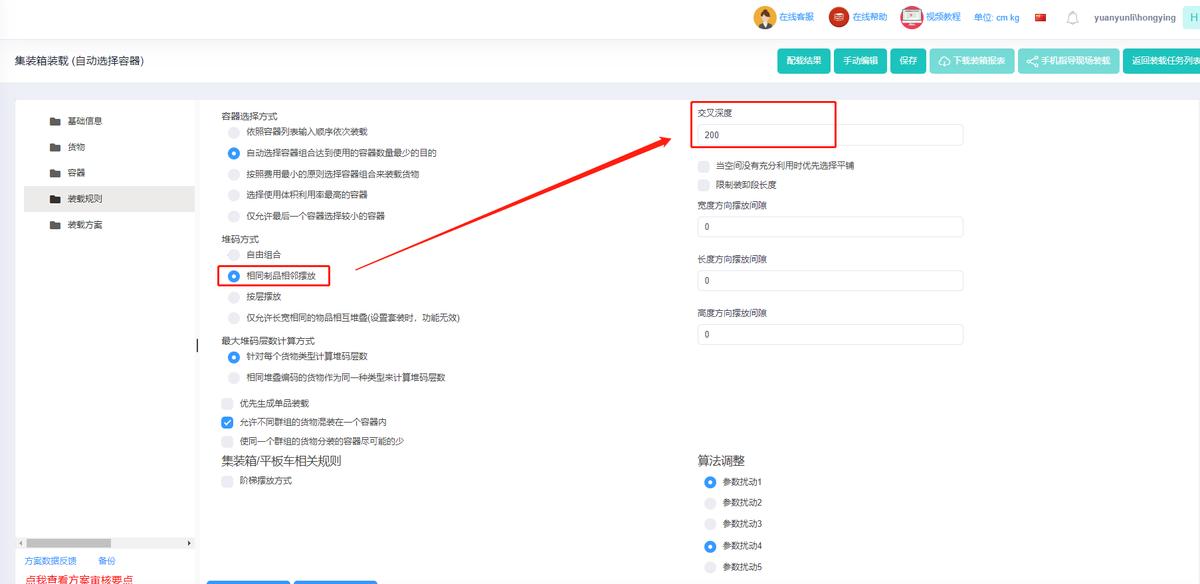Click the 高度方向摆放间隙 input field
Screen dimensions: 1200x584
(x=830, y=335)
